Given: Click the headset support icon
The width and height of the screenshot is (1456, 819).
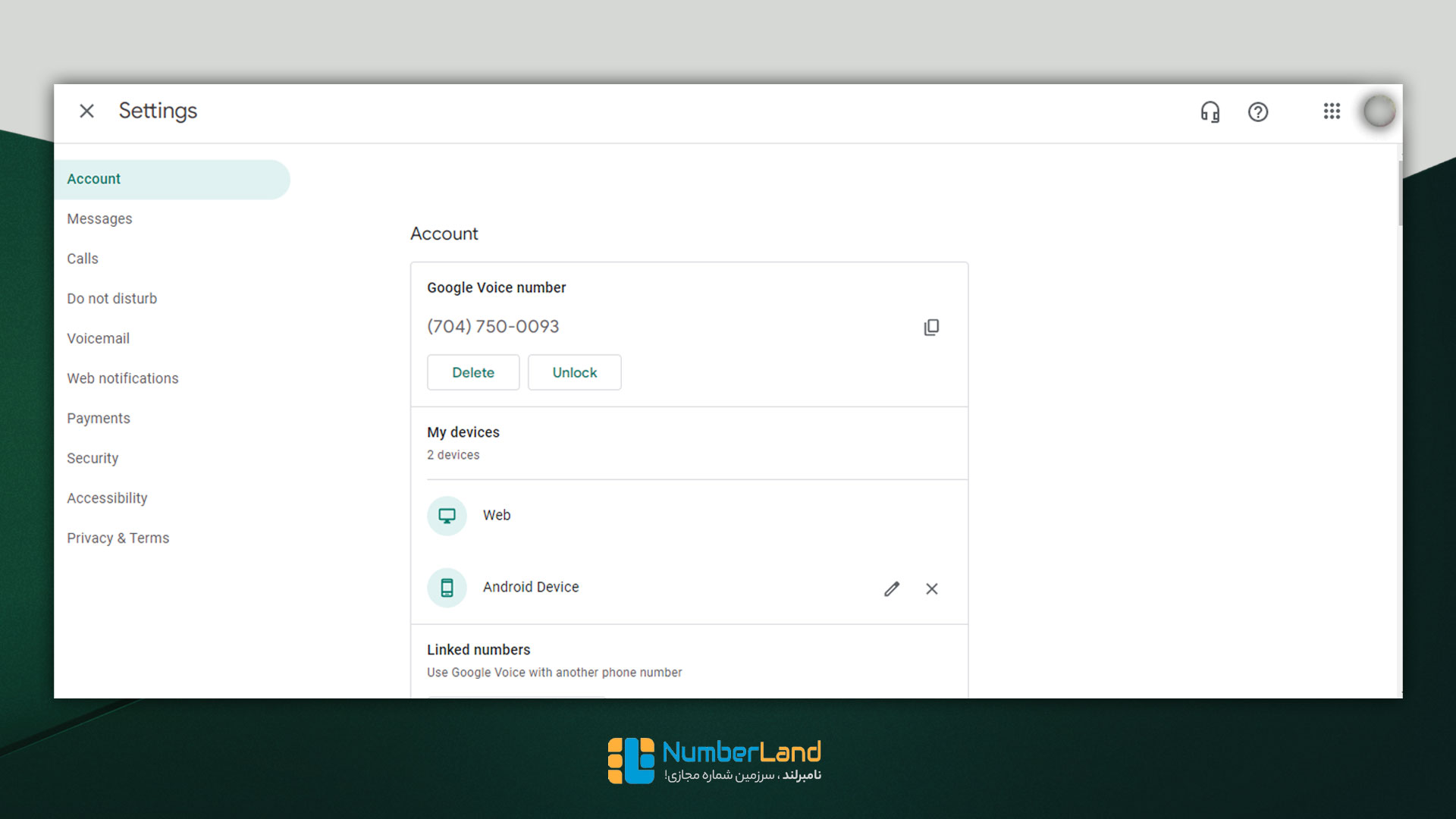Looking at the screenshot, I should point(1211,111).
